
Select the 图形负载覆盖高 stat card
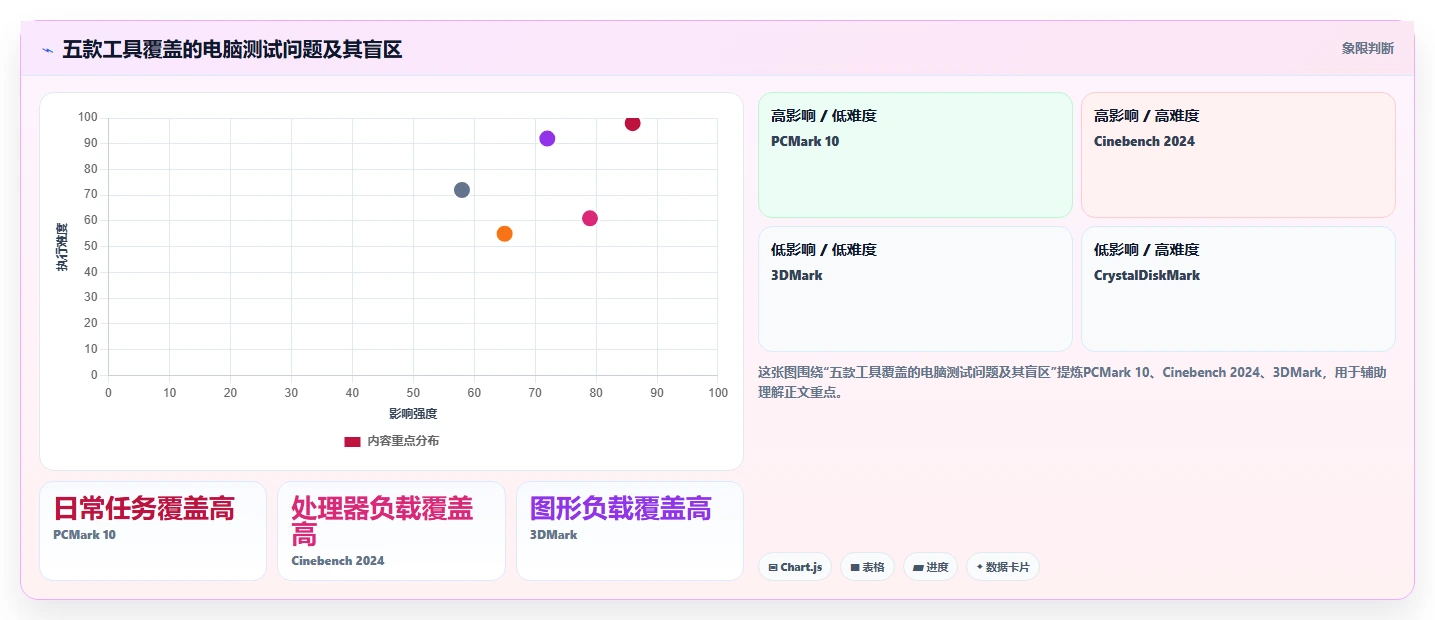click(630, 531)
